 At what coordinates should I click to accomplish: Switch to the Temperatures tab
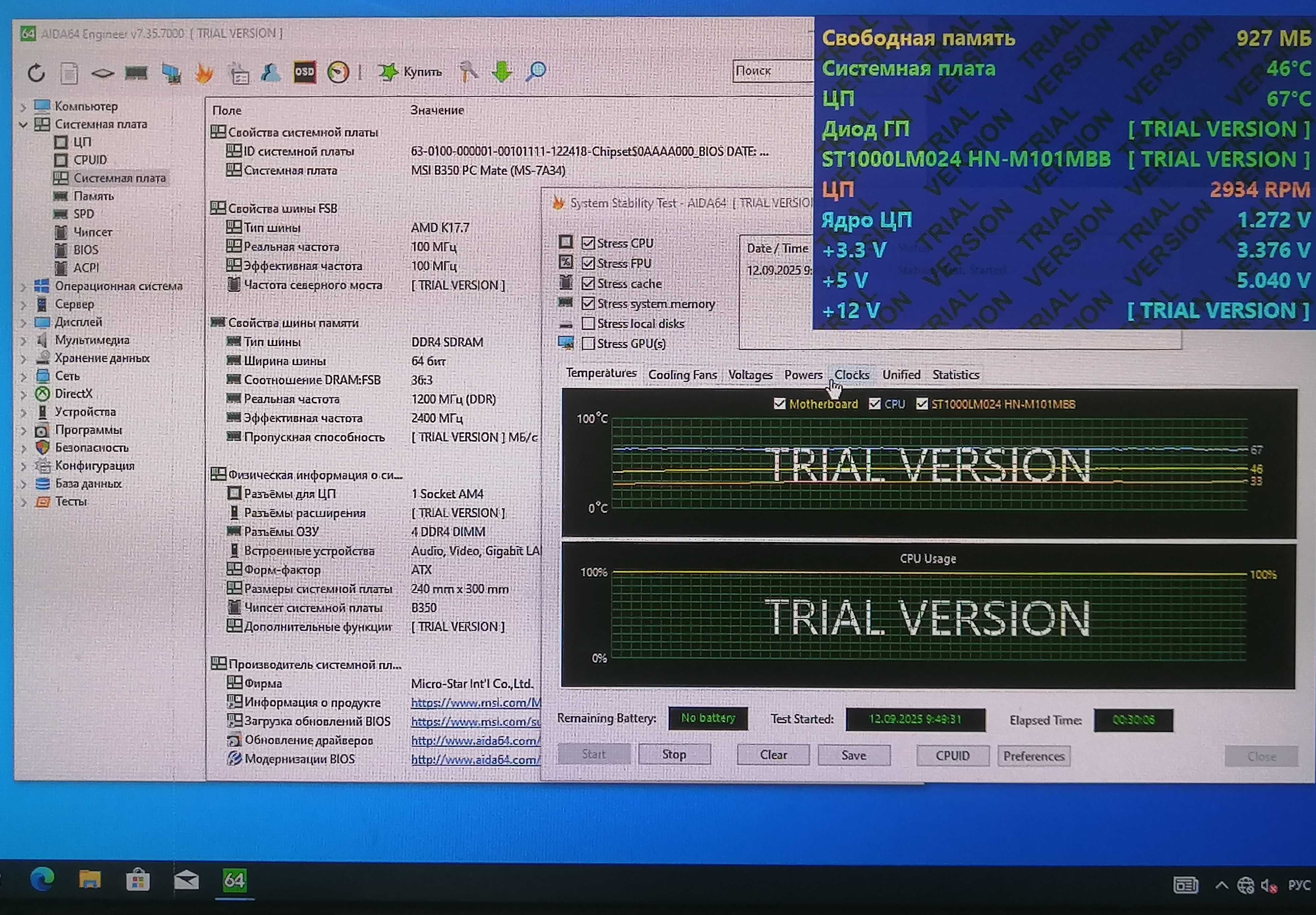(x=601, y=373)
